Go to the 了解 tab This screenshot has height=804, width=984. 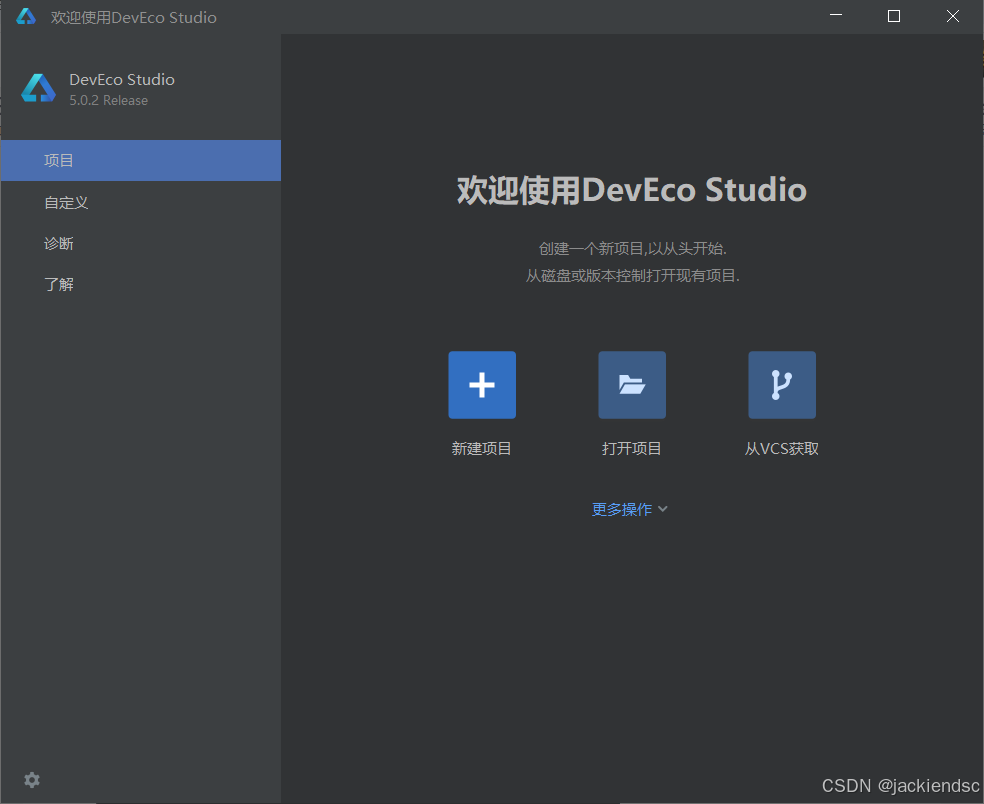click(141, 284)
